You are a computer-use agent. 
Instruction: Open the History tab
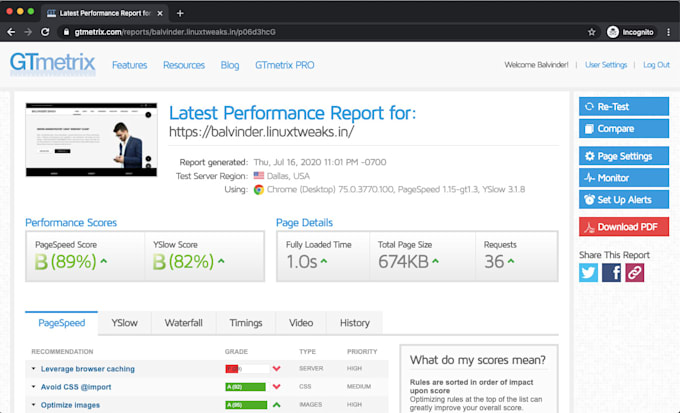pos(355,323)
